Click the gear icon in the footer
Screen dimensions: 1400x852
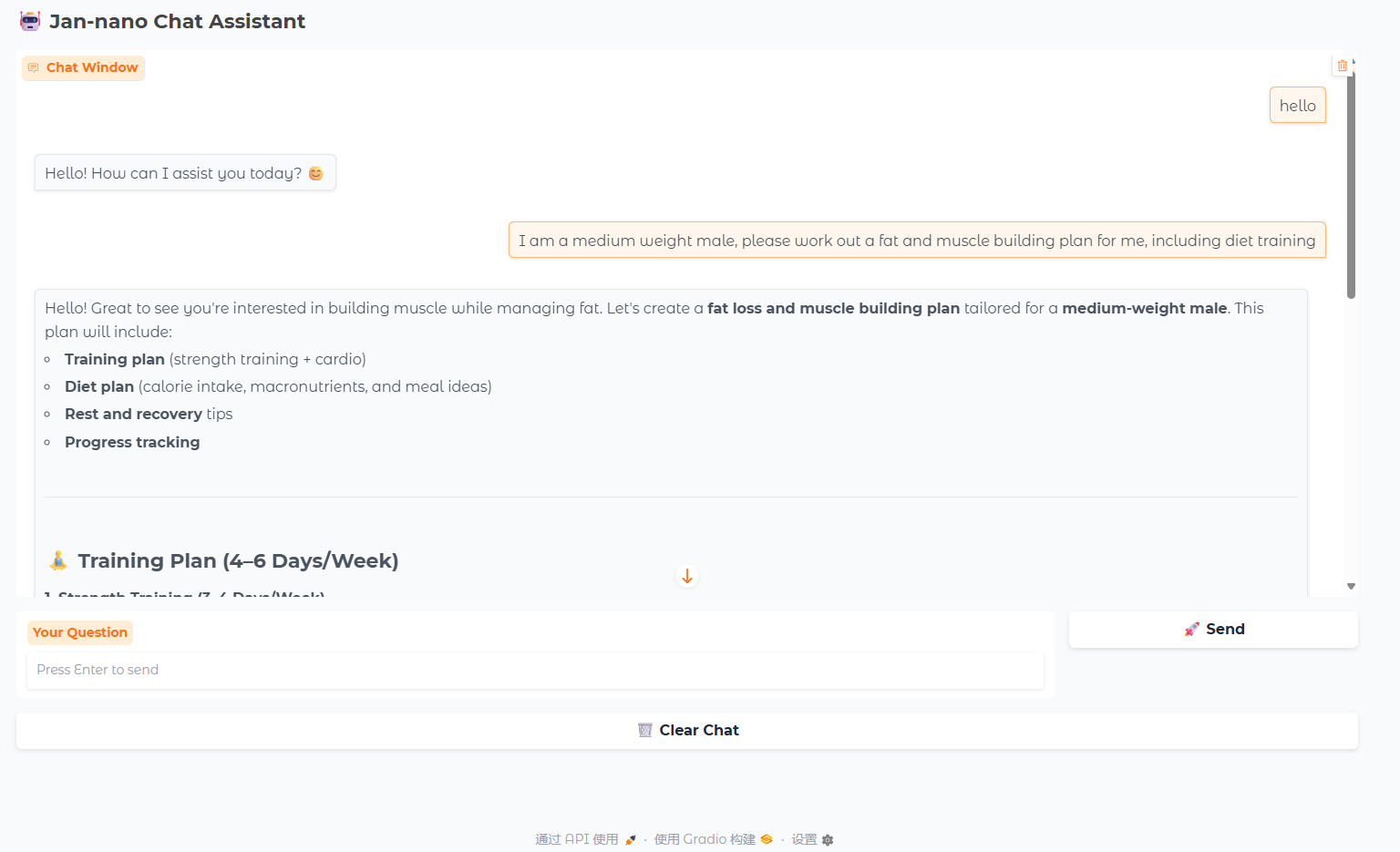(828, 840)
